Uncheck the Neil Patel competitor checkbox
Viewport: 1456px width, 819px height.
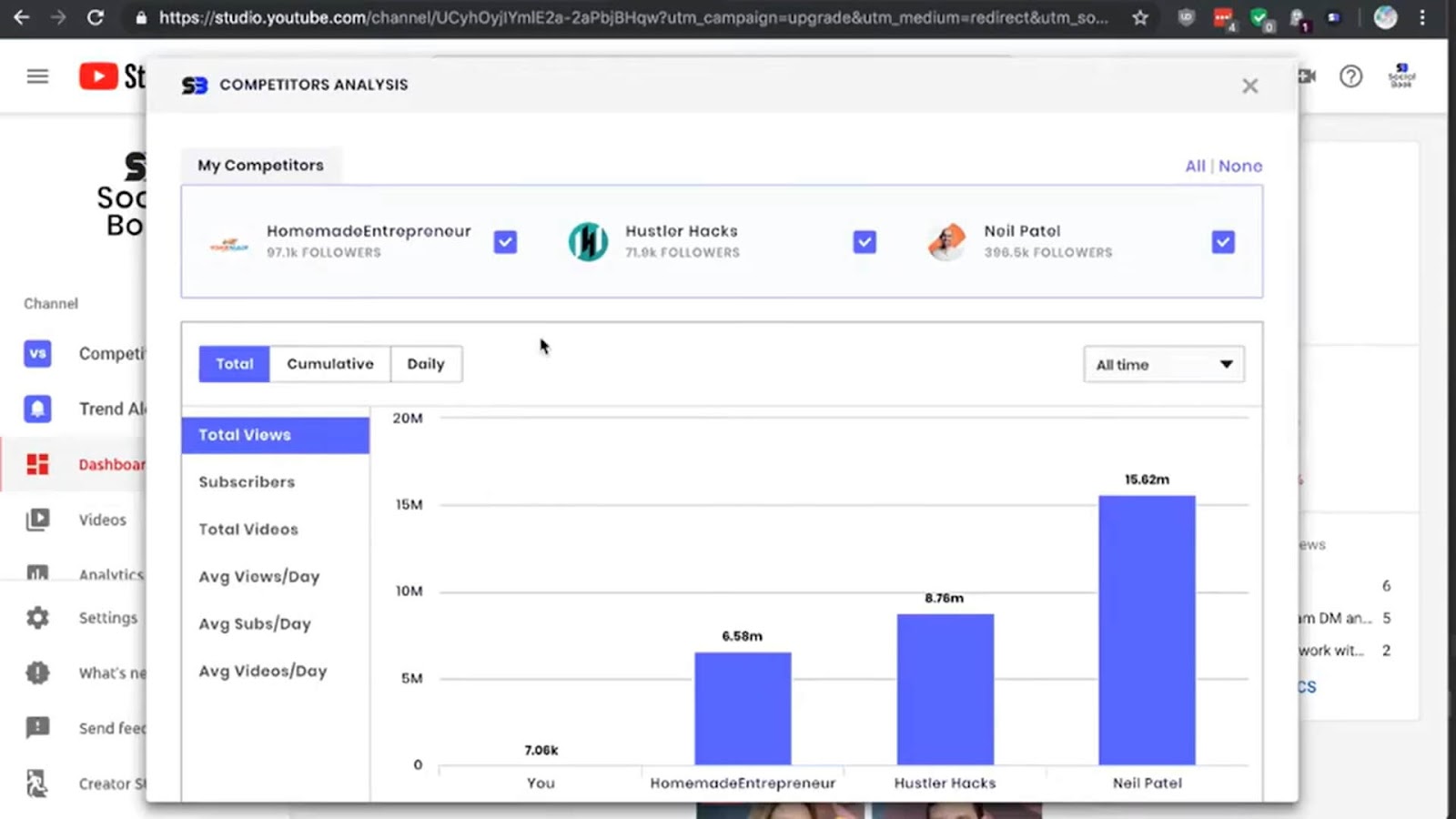(x=1223, y=242)
